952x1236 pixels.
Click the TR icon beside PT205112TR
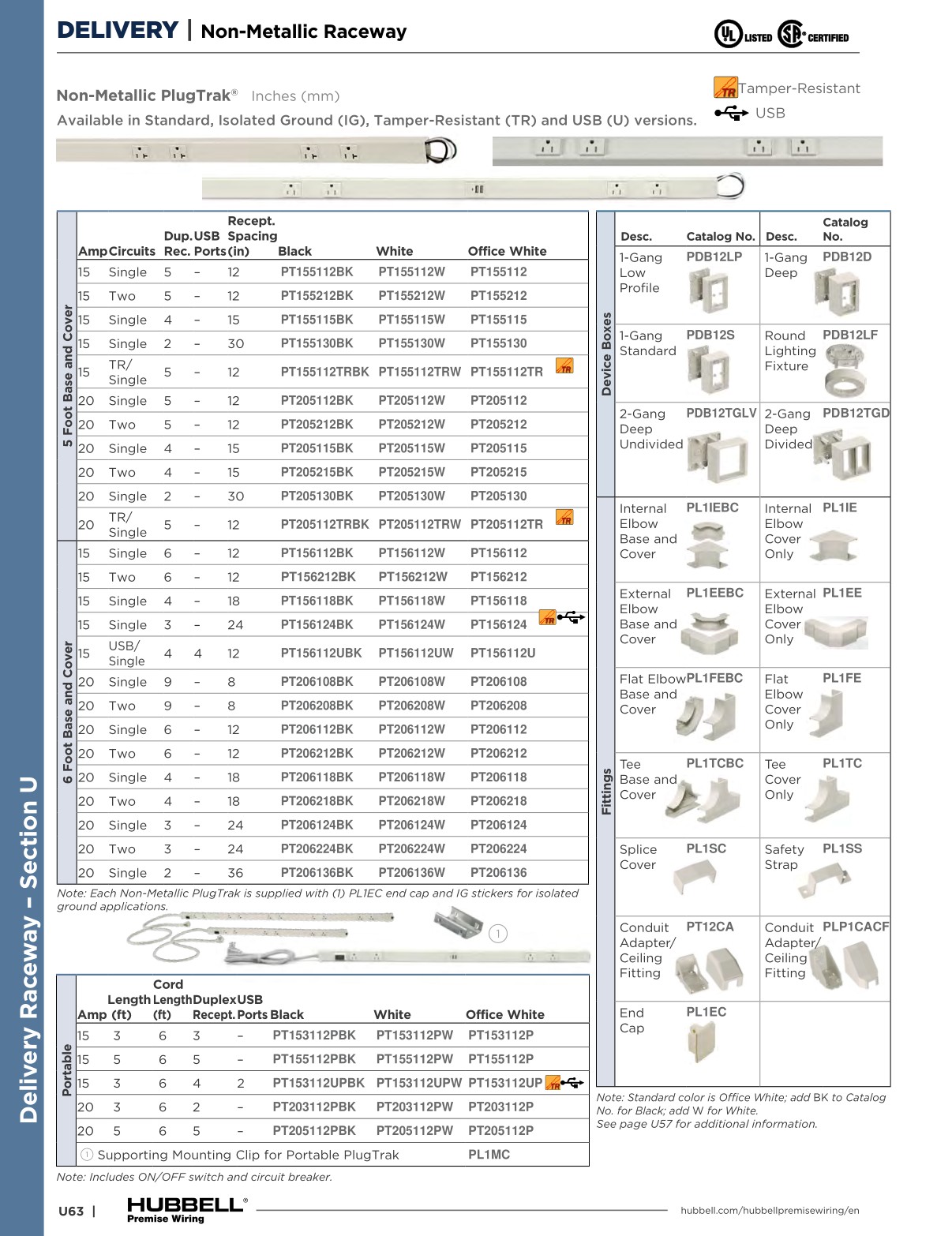tap(564, 519)
